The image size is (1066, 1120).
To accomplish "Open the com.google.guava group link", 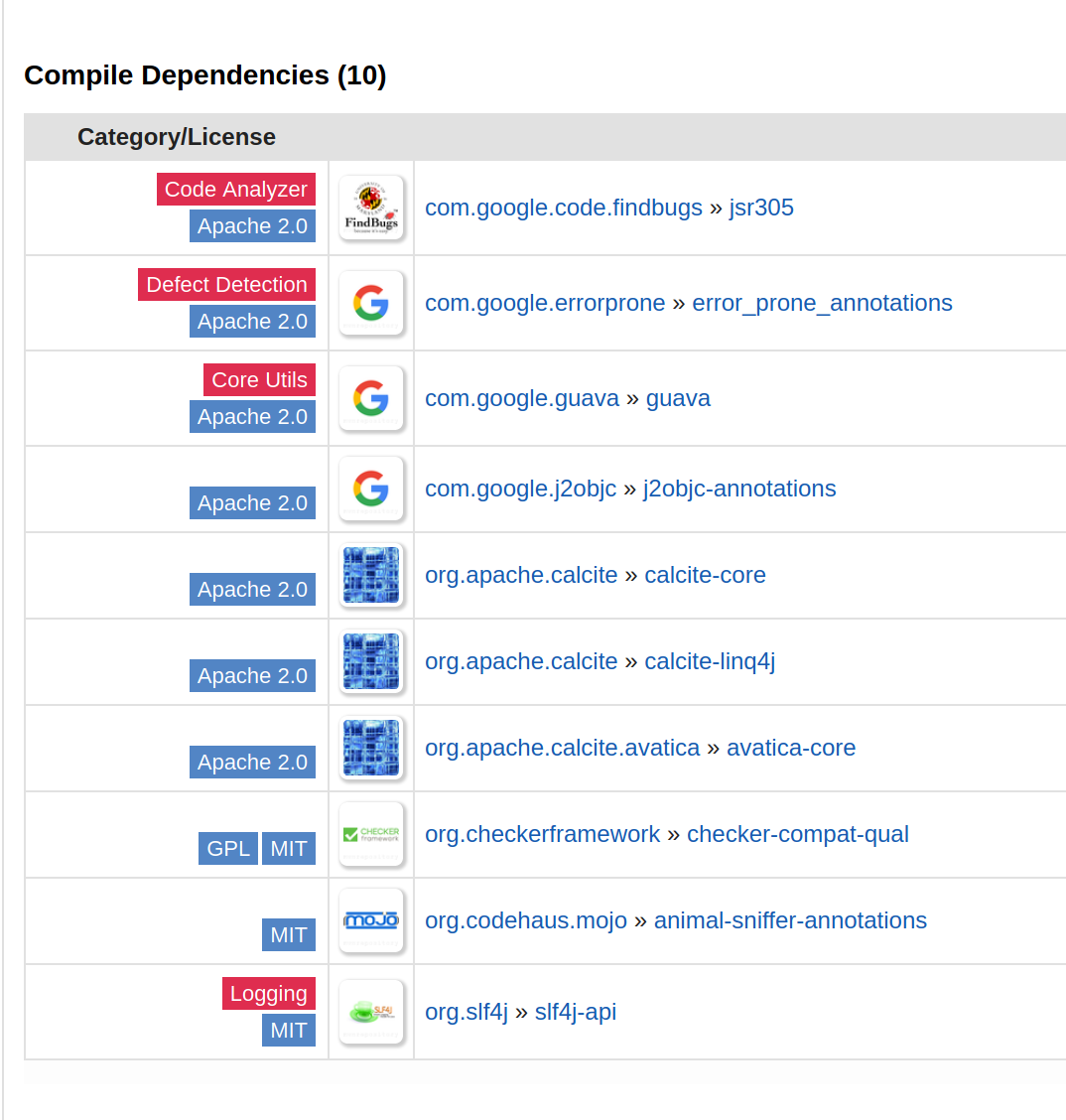I will (523, 398).
